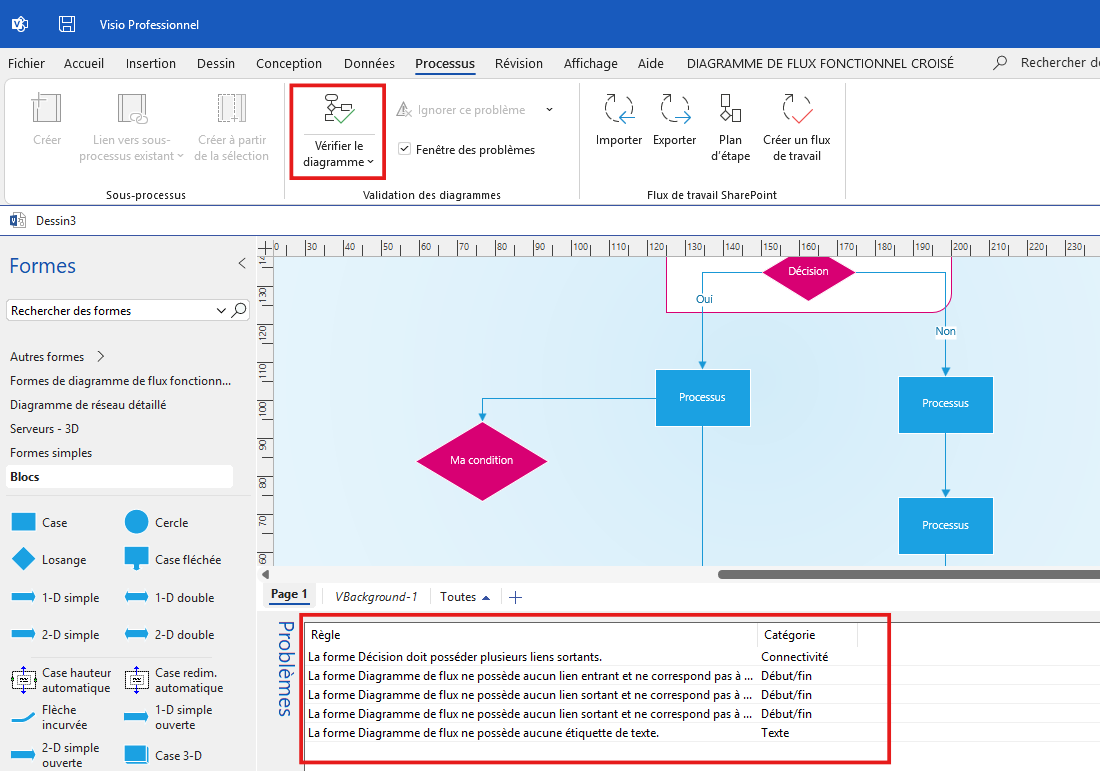The width and height of the screenshot is (1100, 771).
Task: Switch to the Conception ribbon tab
Action: [288, 63]
